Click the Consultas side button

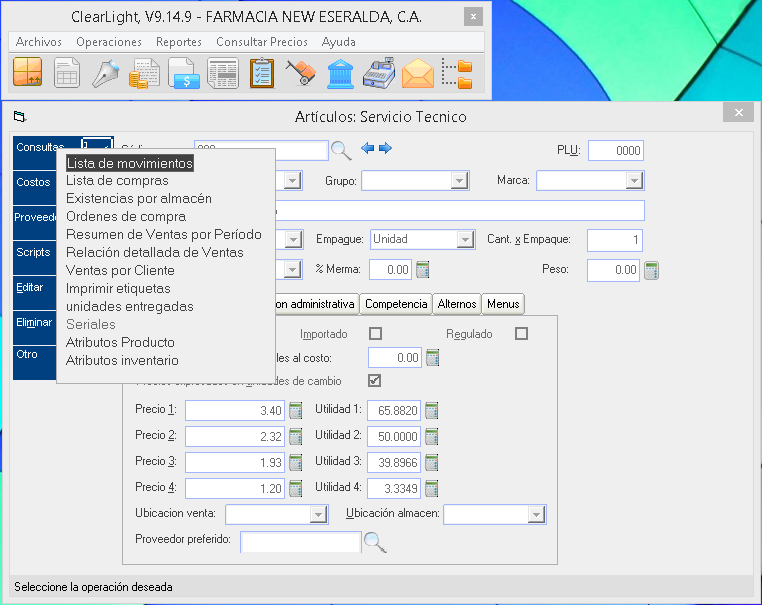point(35,153)
